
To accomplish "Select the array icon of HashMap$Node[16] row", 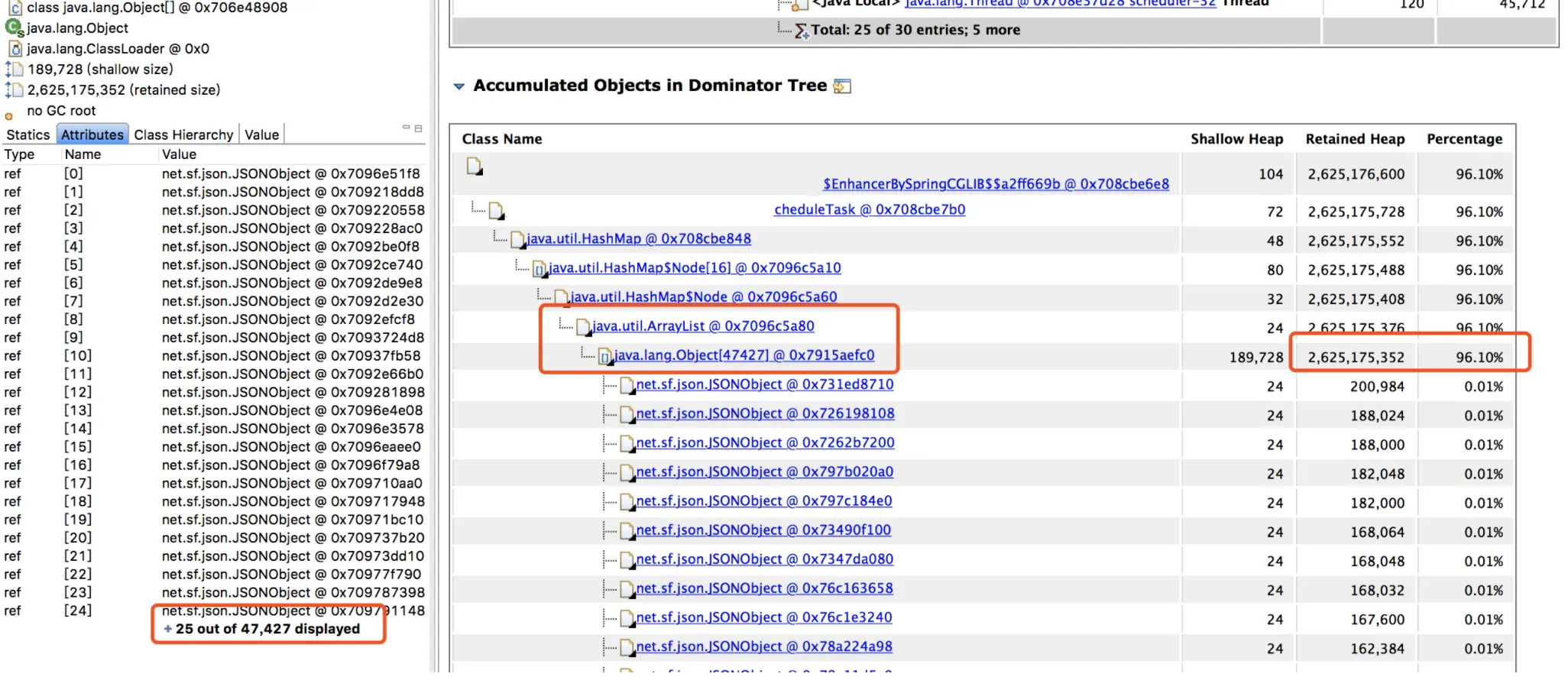I will (x=539, y=269).
